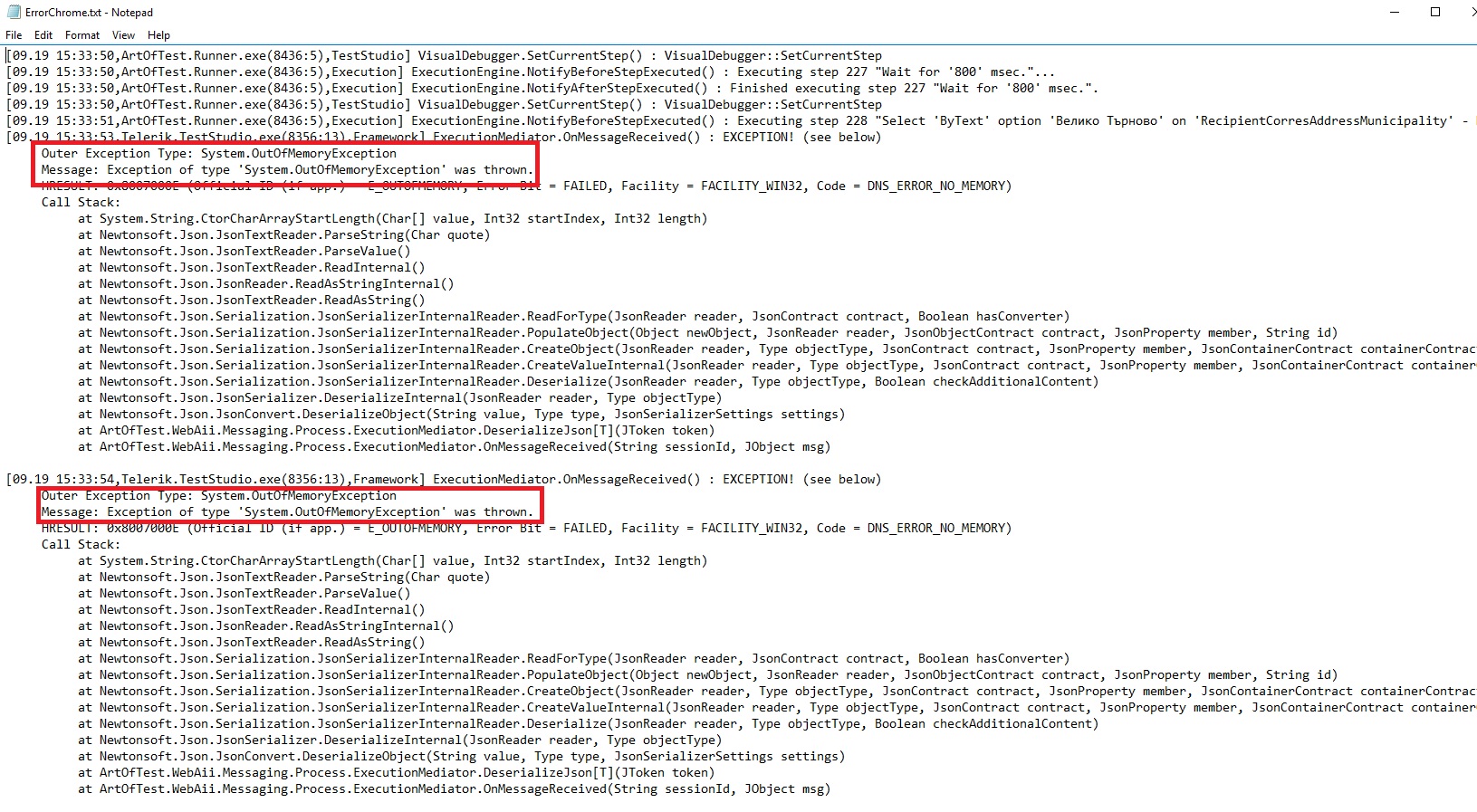Open the View menu
The width and height of the screenshot is (1477, 812).
coord(123,35)
